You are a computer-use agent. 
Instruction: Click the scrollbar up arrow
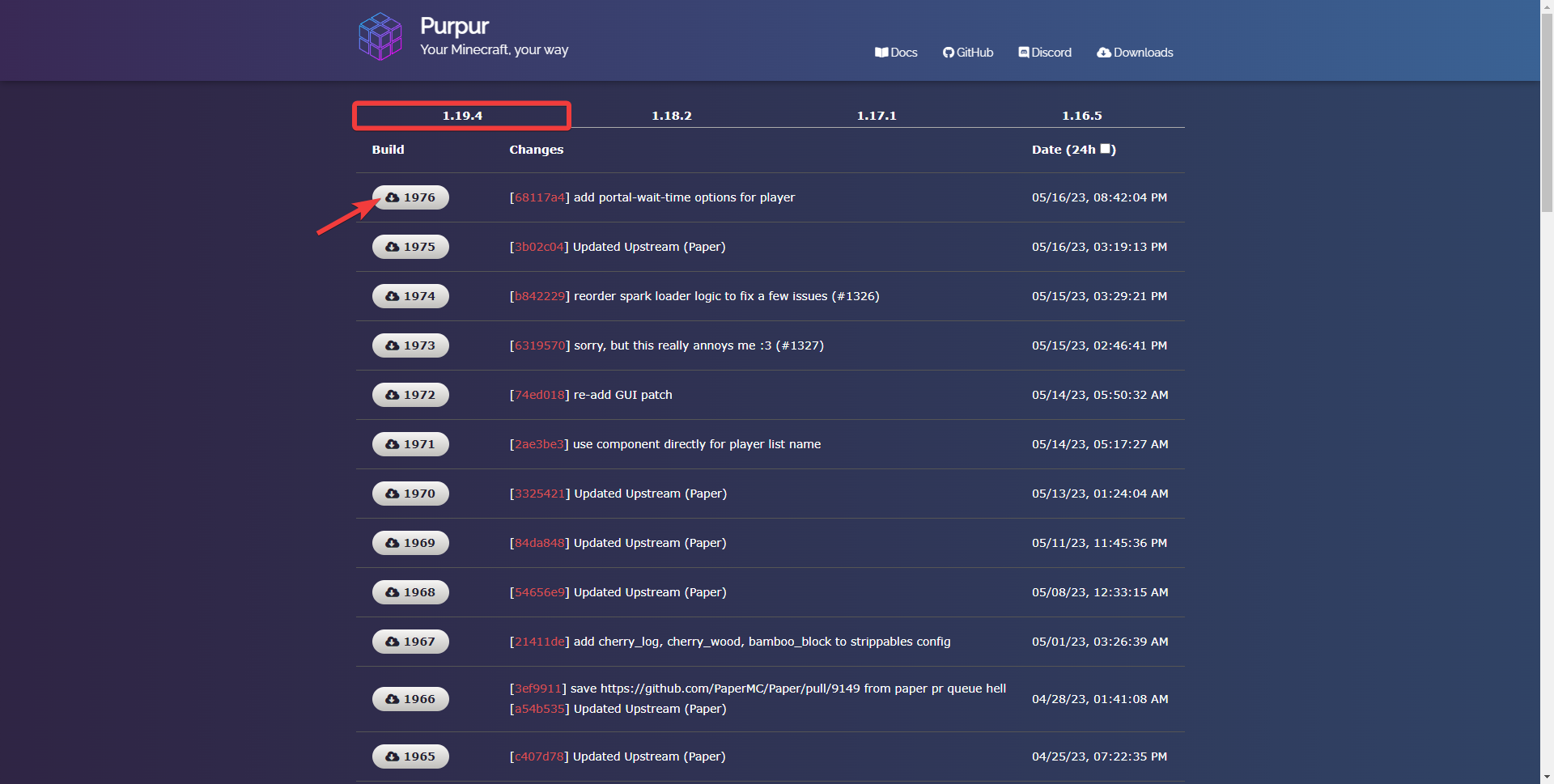tap(1548, 6)
